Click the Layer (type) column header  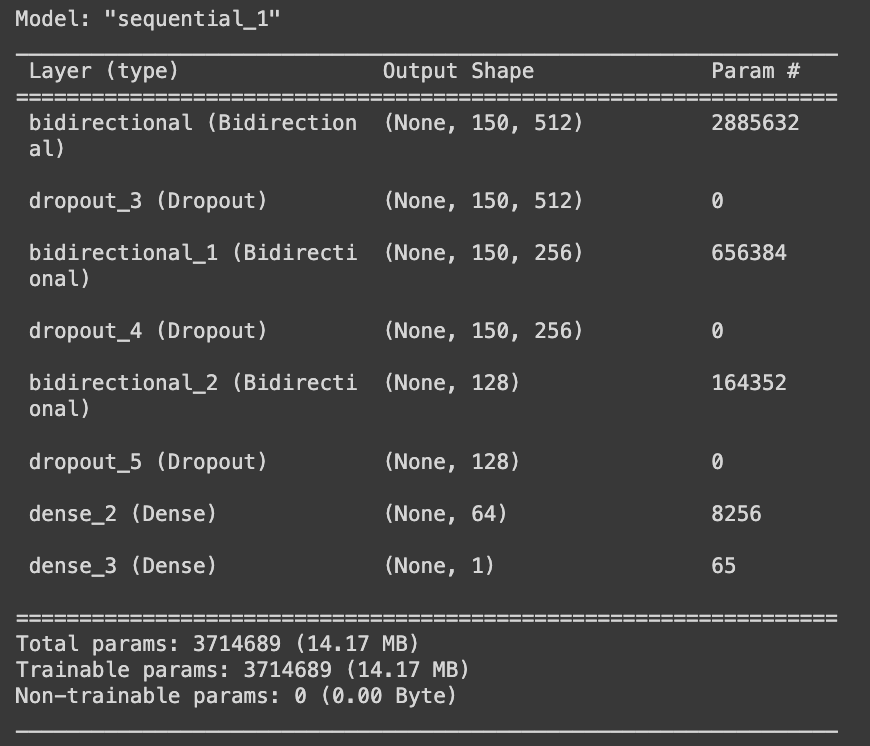tap(104, 71)
